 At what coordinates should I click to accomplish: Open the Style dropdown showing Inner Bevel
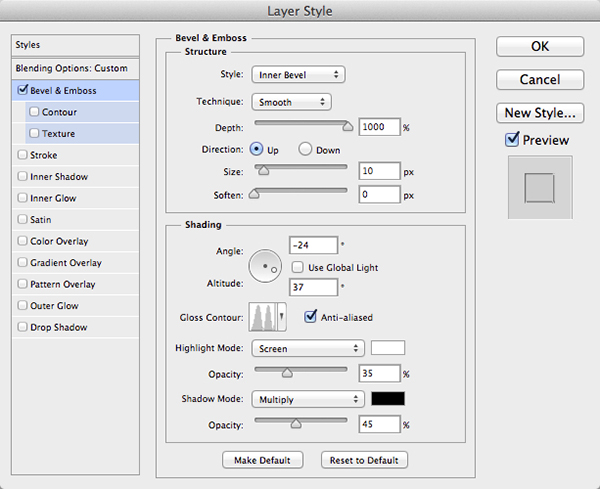tap(296, 74)
